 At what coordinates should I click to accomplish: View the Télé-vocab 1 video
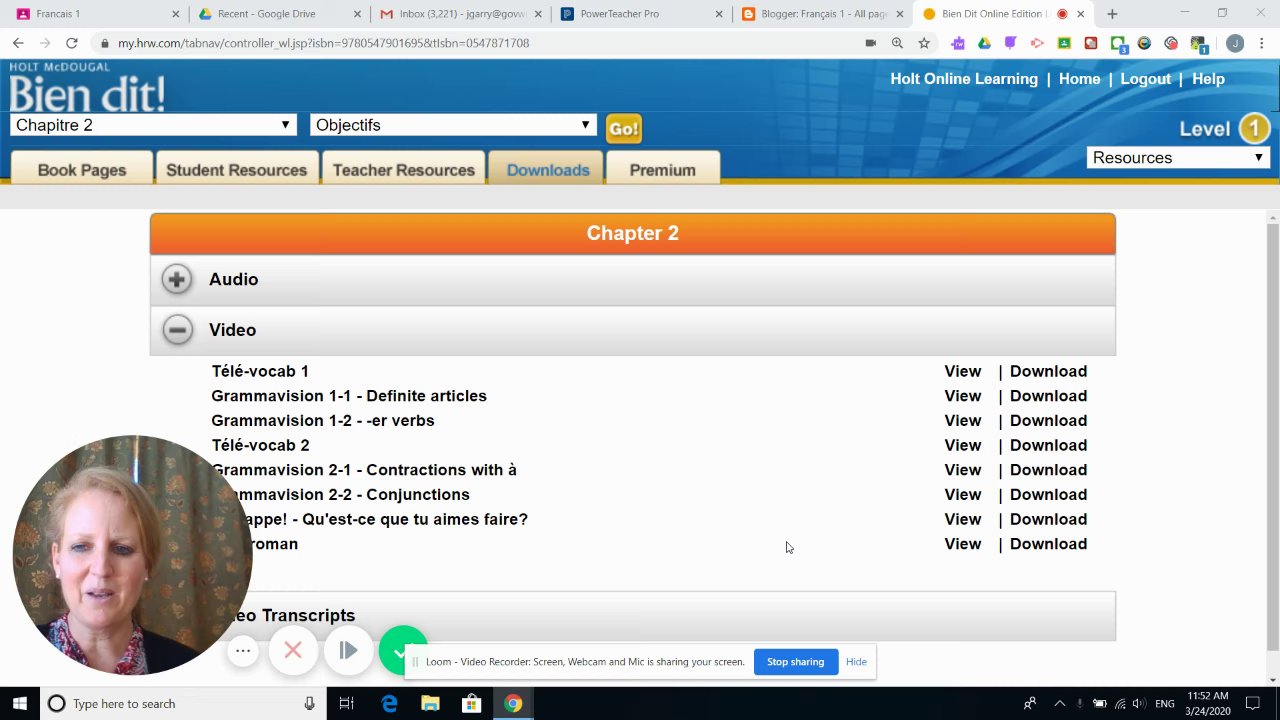[963, 371]
